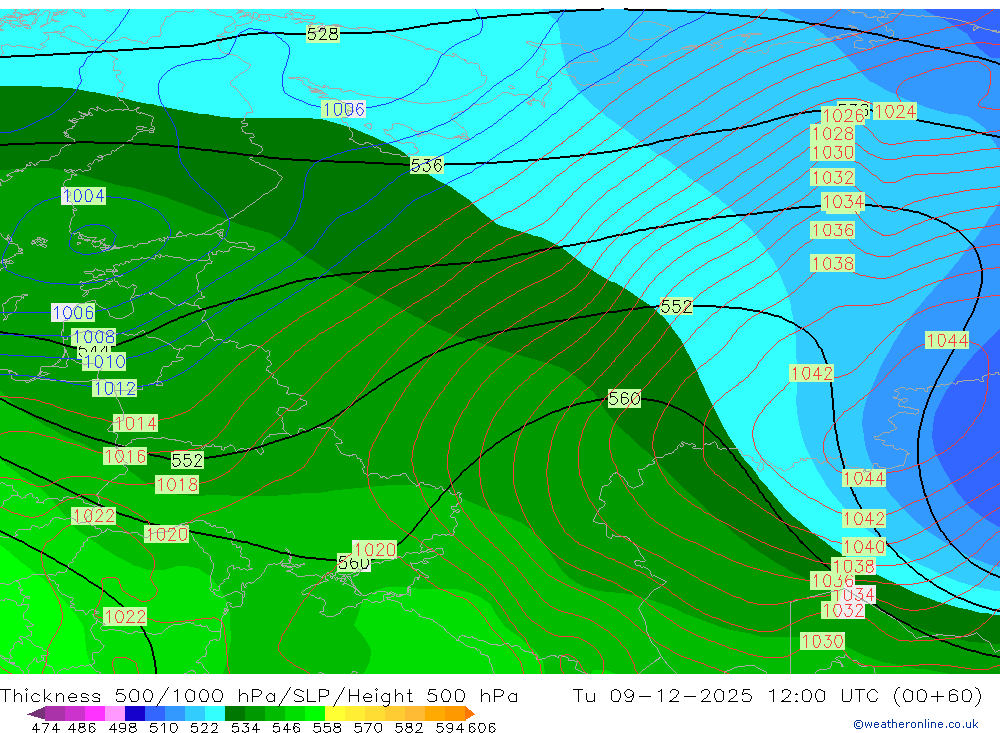Pick the bright lime green legend swatch

point(315,713)
